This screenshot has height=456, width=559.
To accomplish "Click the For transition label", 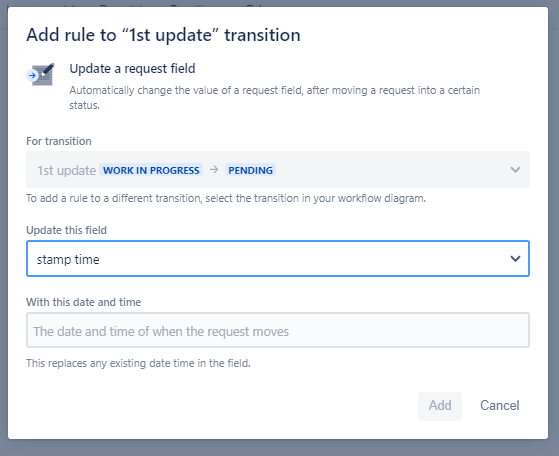I will 59,141.
